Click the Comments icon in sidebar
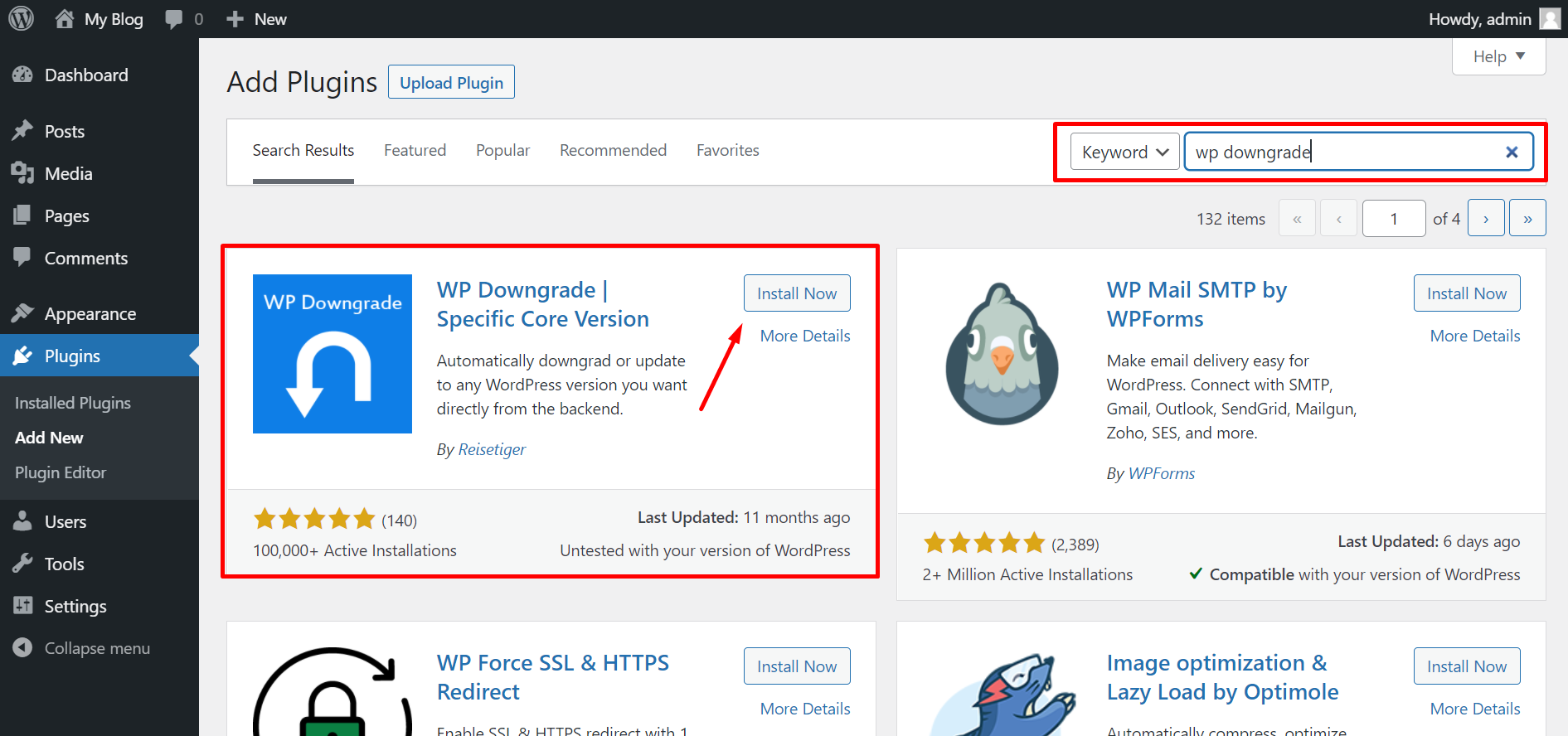The width and height of the screenshot is (1568, 736). tap(22, 257)
